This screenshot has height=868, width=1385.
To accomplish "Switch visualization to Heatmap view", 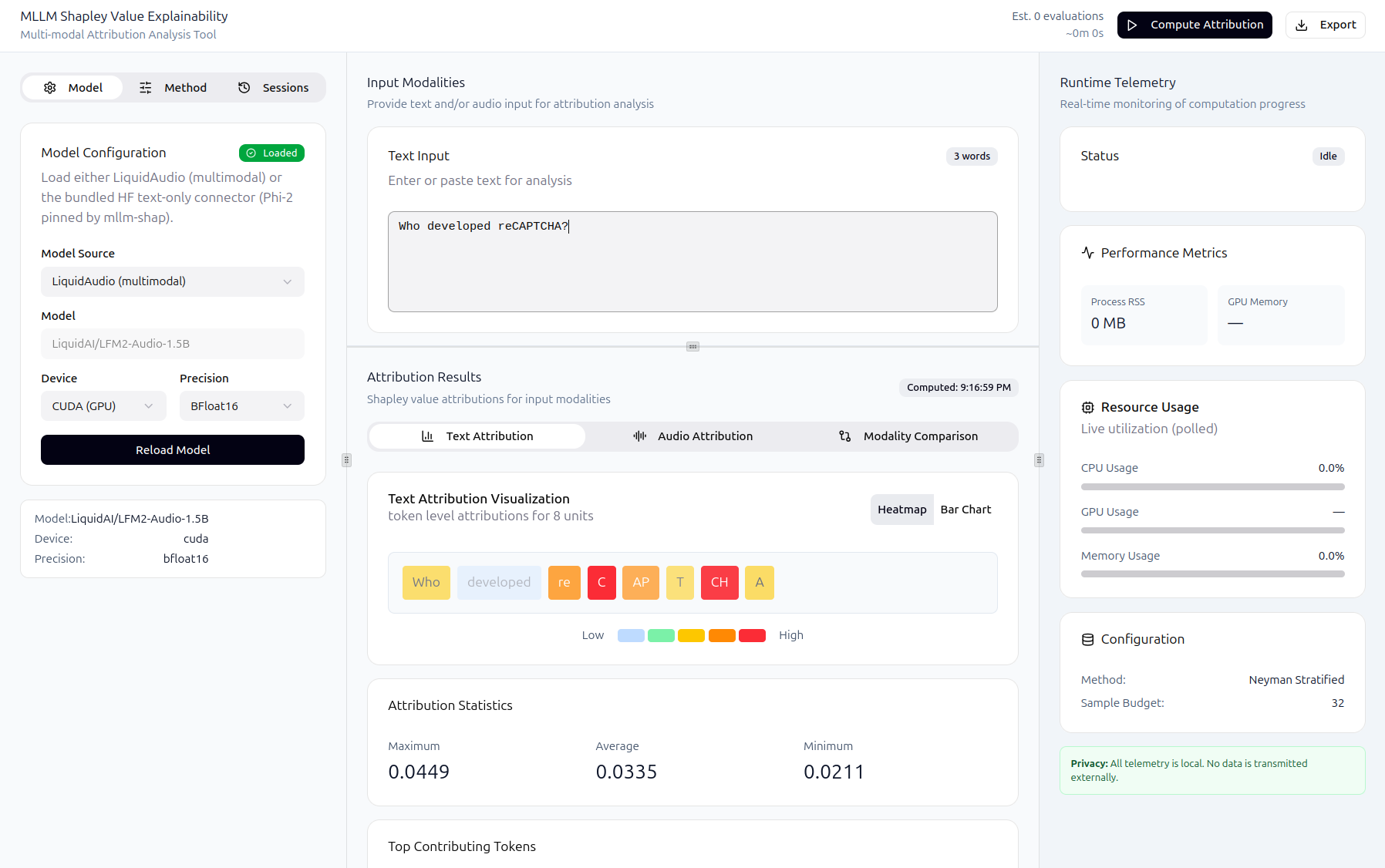I will [x=901, y=510].
